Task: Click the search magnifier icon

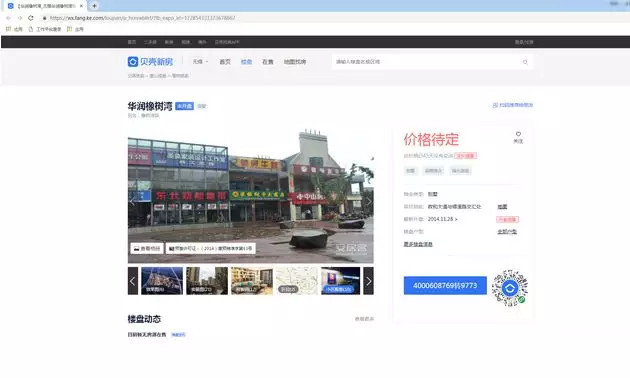Action: point(525,62)
